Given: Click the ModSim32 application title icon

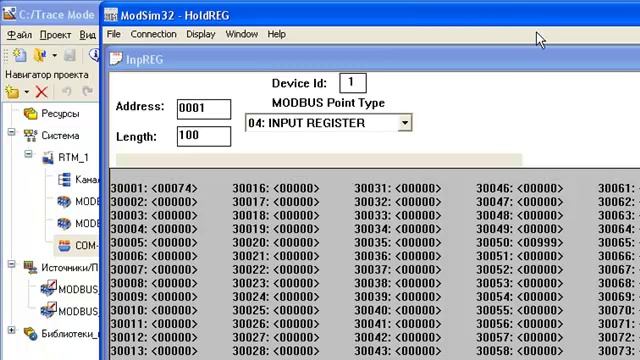Looking at the screenshot, I should tap(111, 15).
